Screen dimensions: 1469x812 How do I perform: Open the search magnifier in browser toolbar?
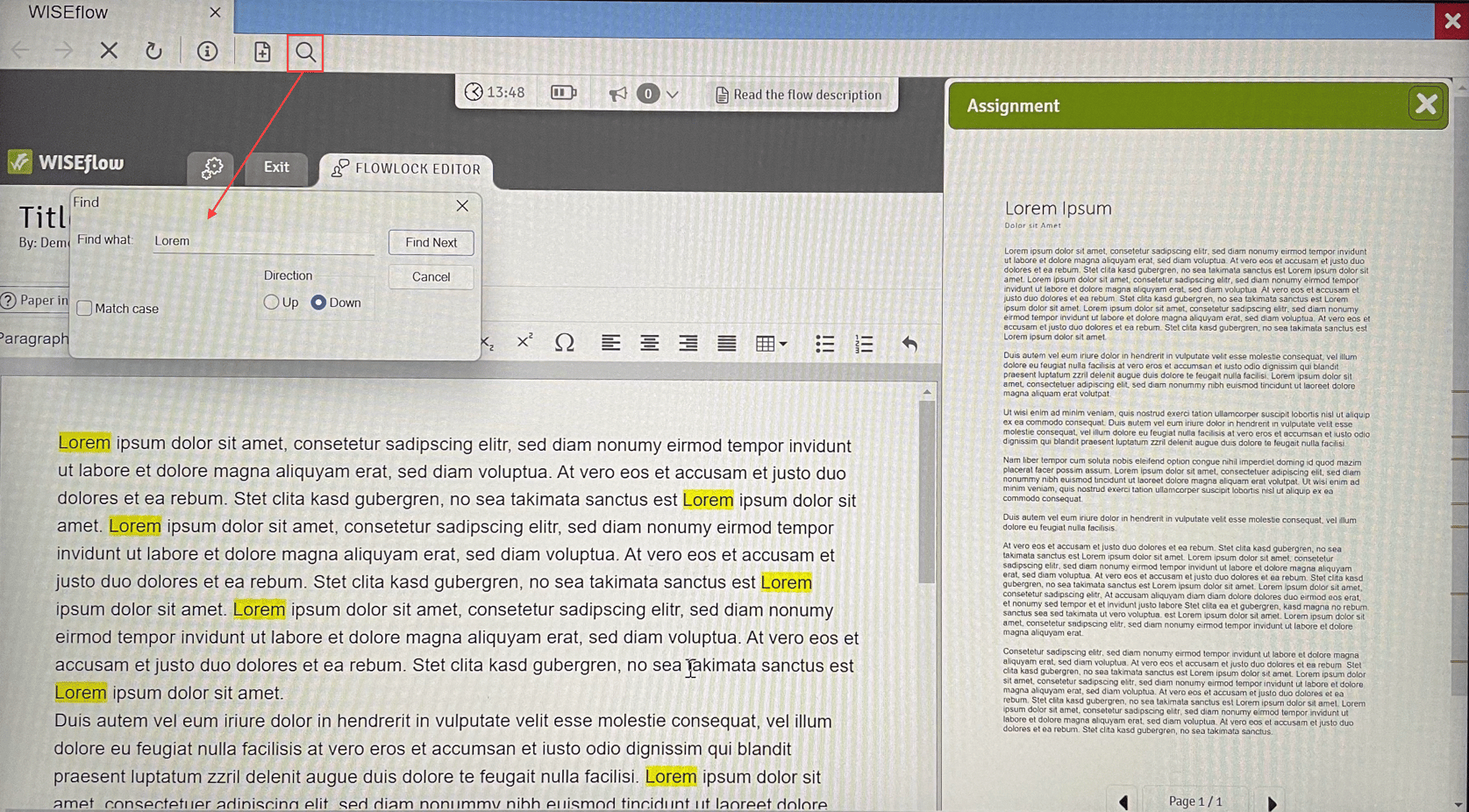(305, 52)
